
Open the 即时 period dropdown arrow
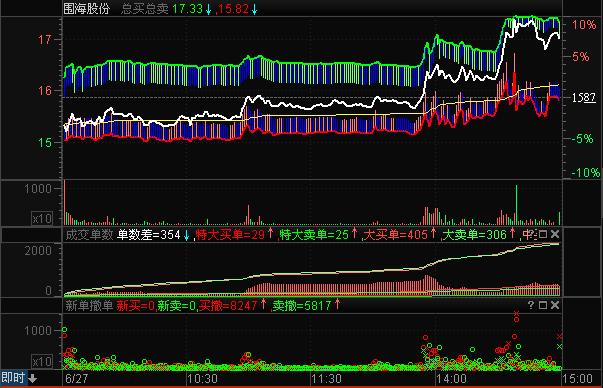point(33,378)
